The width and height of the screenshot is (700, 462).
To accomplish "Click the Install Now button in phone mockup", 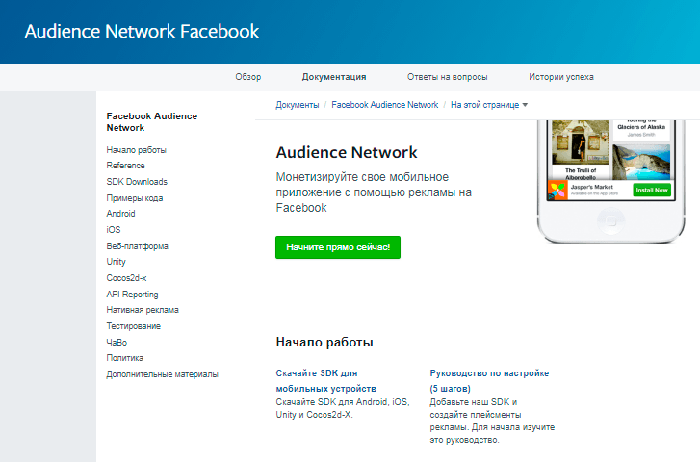I will pos(652,190).
